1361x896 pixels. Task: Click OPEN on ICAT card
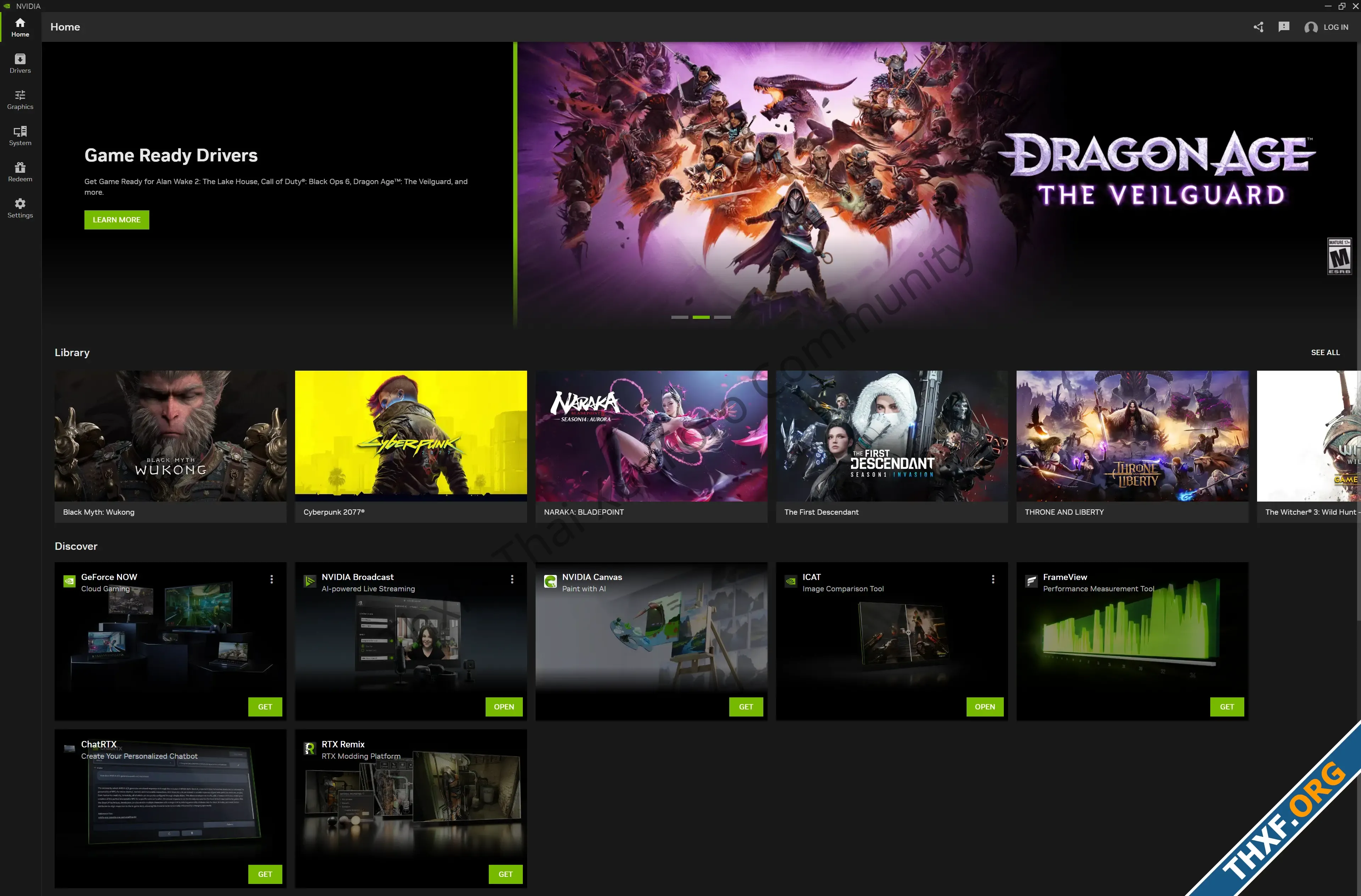(x=985, y=707)
